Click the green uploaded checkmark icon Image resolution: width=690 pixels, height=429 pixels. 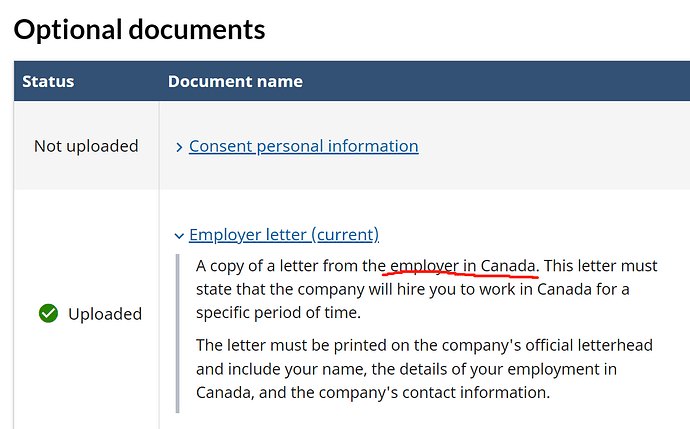click(48, 313)
